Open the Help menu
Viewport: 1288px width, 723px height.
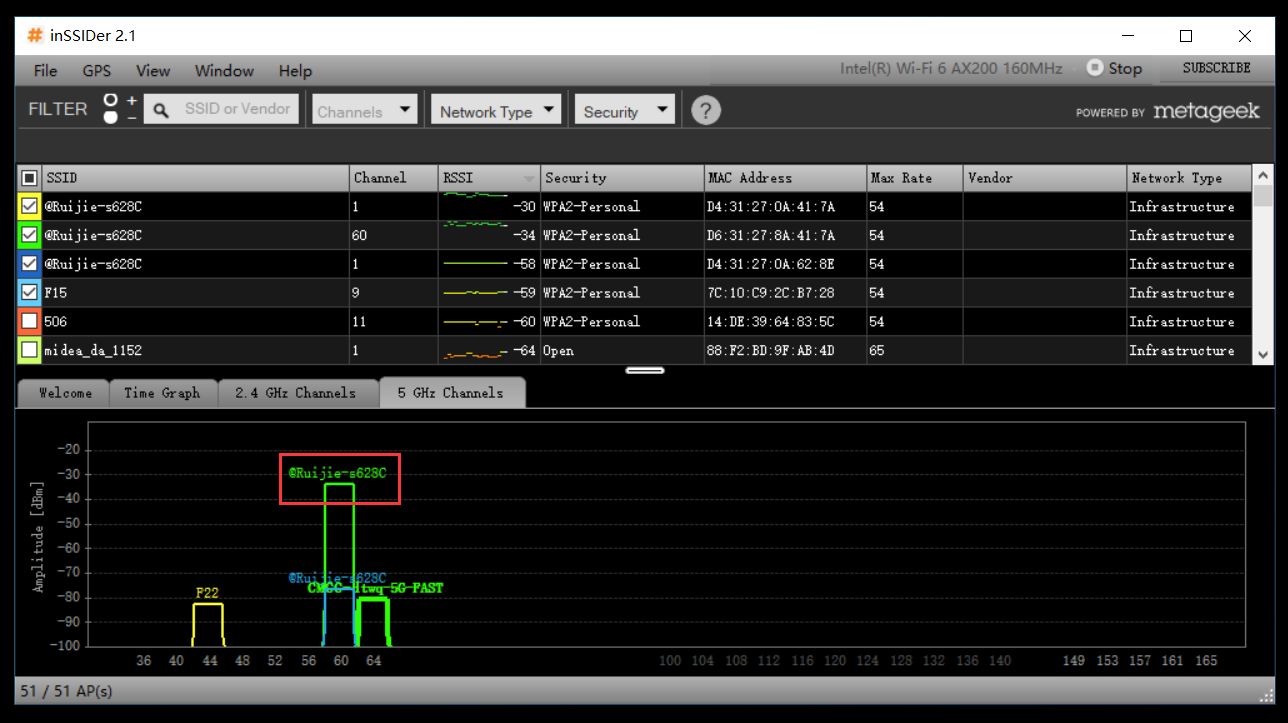(x=295, y=71)
